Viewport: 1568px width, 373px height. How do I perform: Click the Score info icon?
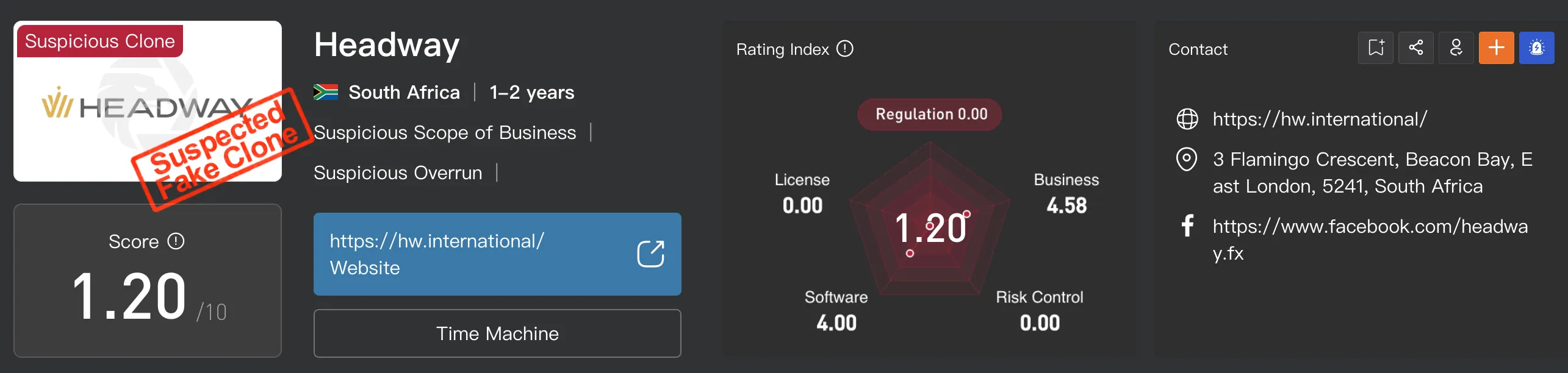click(x=176, y=241)
